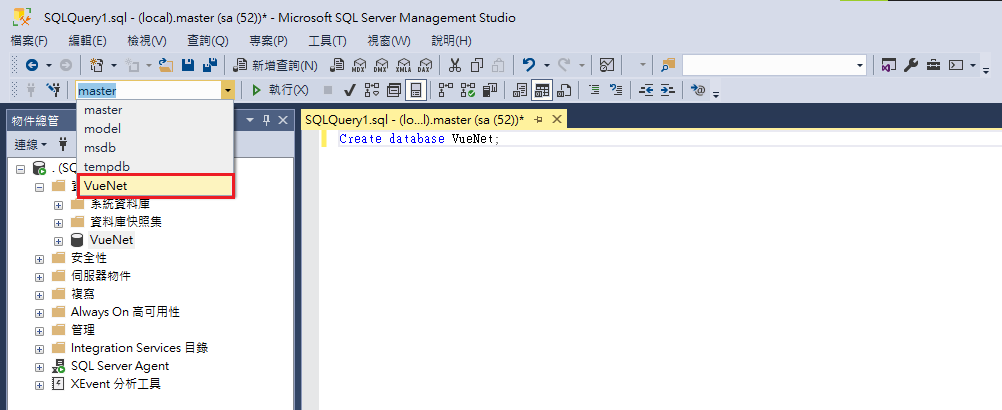
Task: Click the master database combo box field
Action: pos(149,91)
